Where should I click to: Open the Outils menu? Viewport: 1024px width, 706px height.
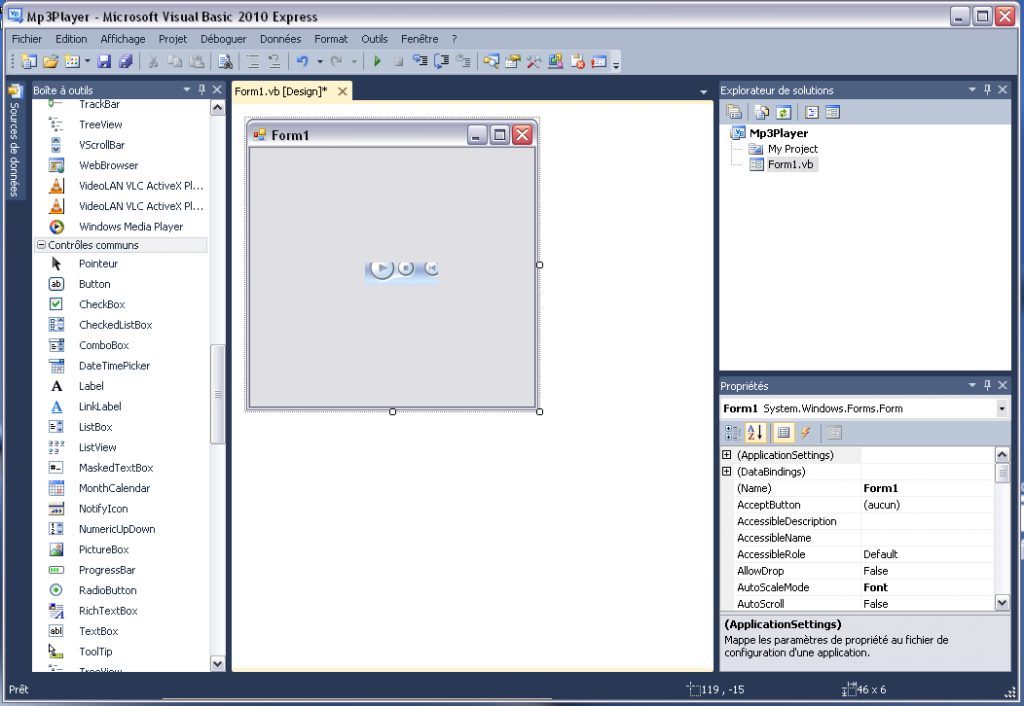[x=374, y=39]
